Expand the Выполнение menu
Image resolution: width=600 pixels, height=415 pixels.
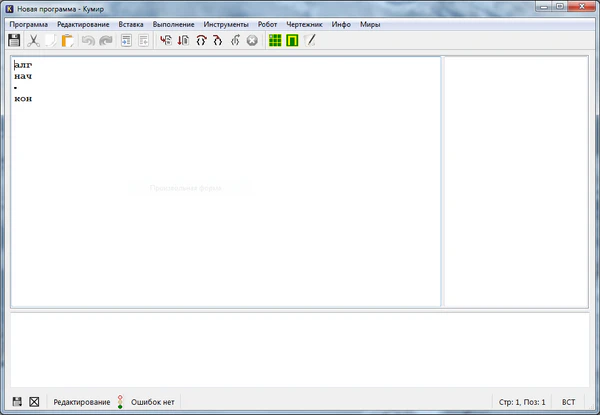(x=173, y=23)
